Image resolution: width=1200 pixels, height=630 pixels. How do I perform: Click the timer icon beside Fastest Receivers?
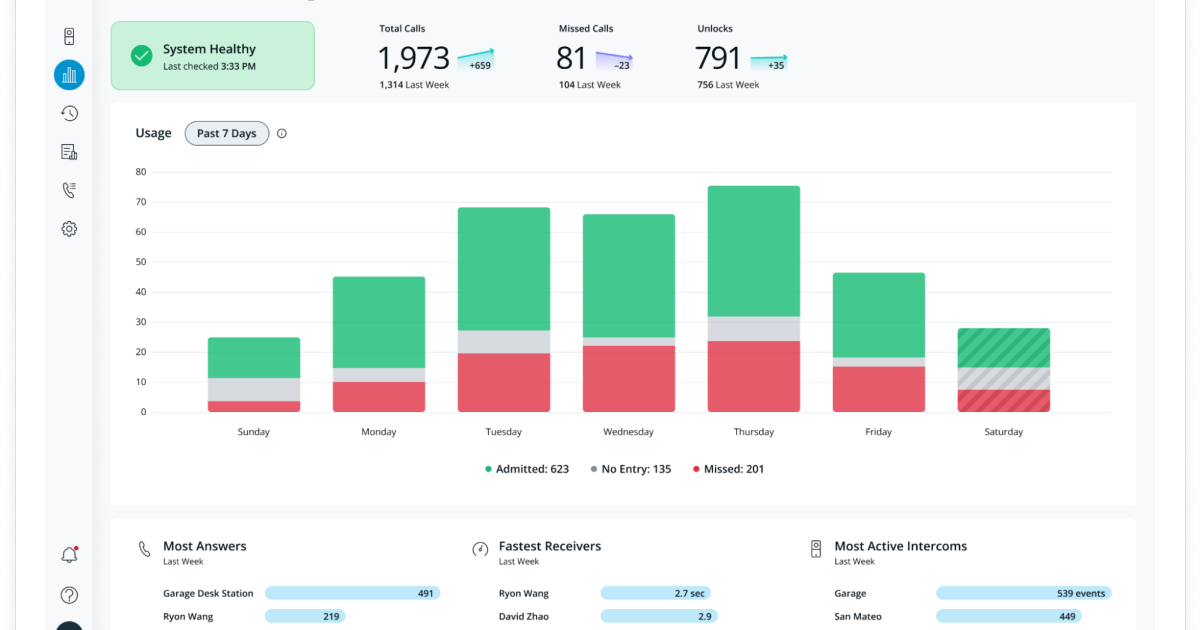pos(480,549)
